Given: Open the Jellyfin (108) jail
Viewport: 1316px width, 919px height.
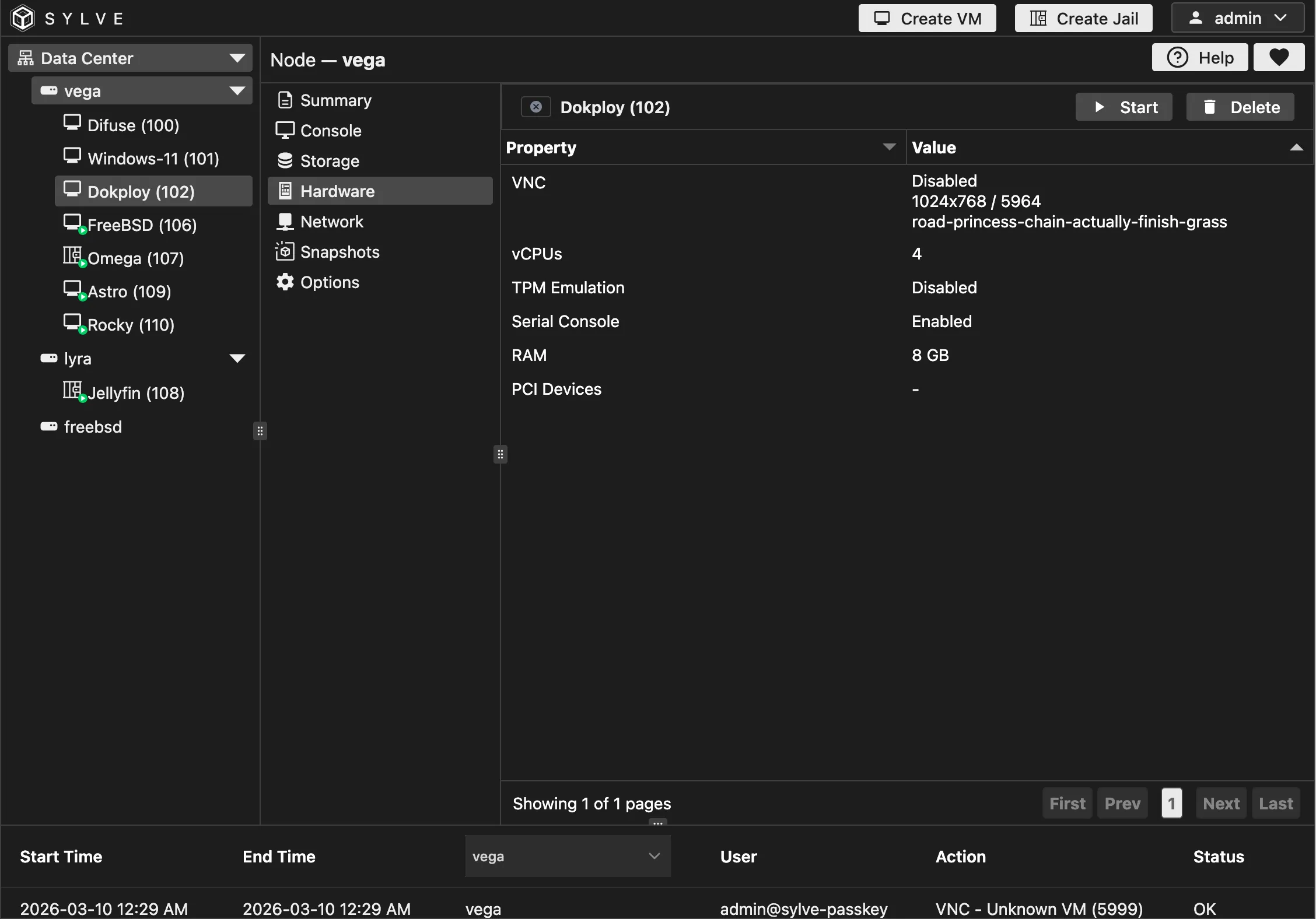Looking at the screenshot, I should [135, 393].
